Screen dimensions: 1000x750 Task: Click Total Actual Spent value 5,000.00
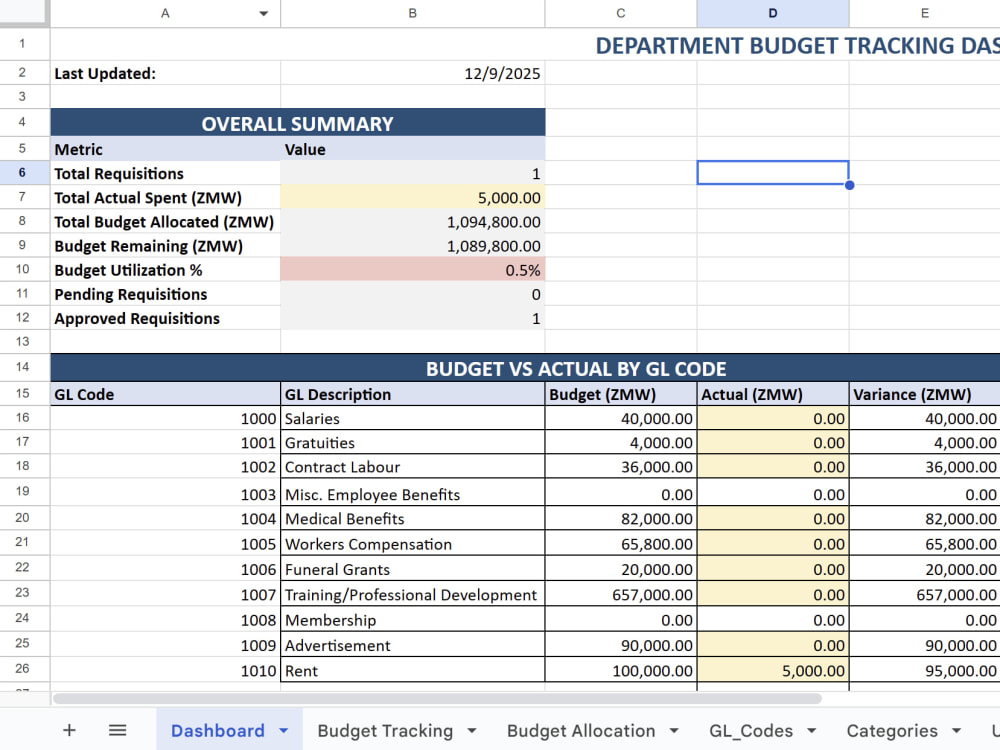pos(413,198)
